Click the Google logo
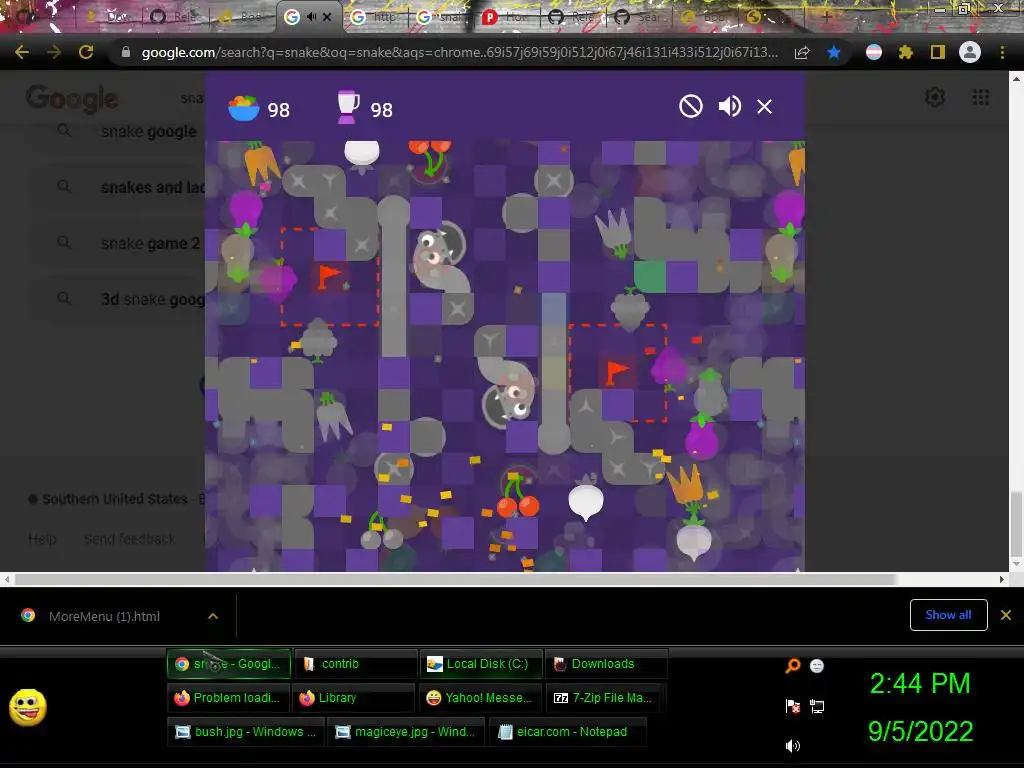The height and width of the screenshot is (768, 1024). tap(72, 99)
